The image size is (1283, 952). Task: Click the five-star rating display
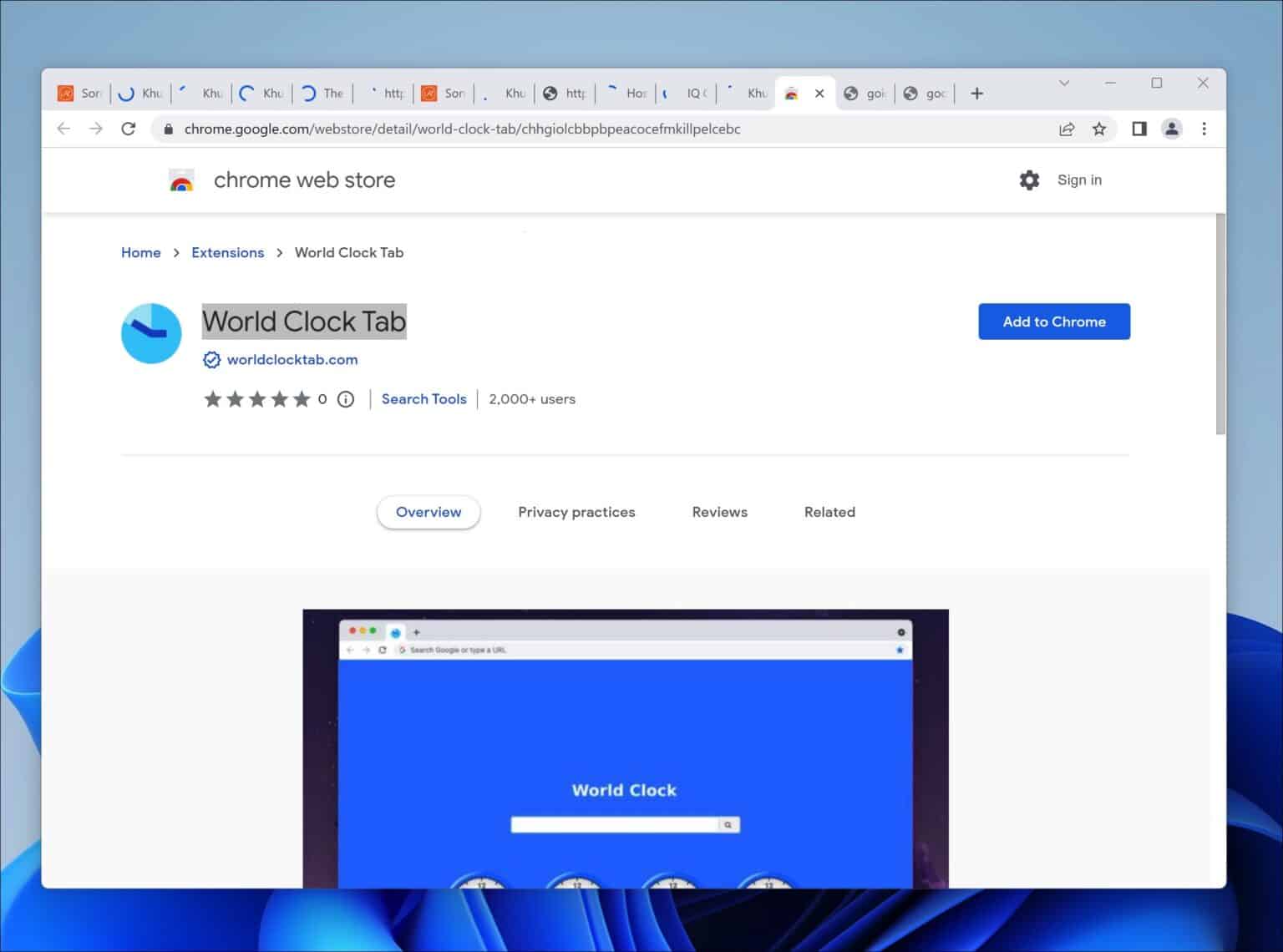(258, 399)
